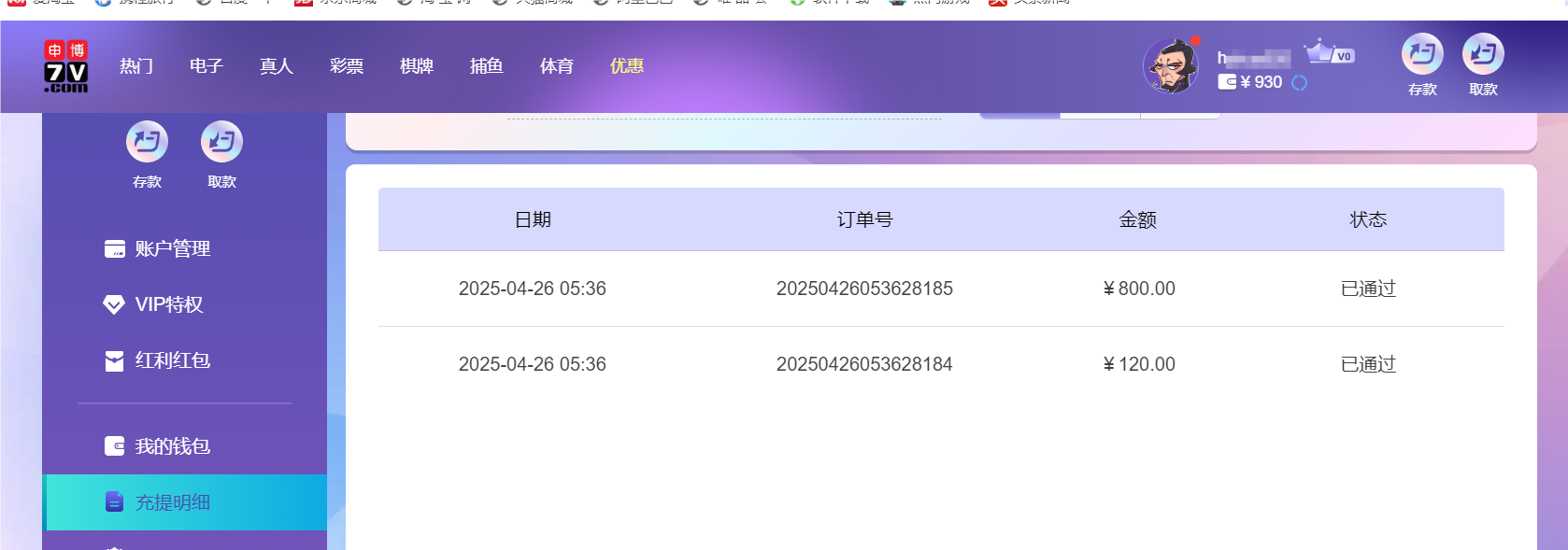Open the 彩票 lottery menu
1568x550 pixels.
pyautogui.click(x=347, y=66)
